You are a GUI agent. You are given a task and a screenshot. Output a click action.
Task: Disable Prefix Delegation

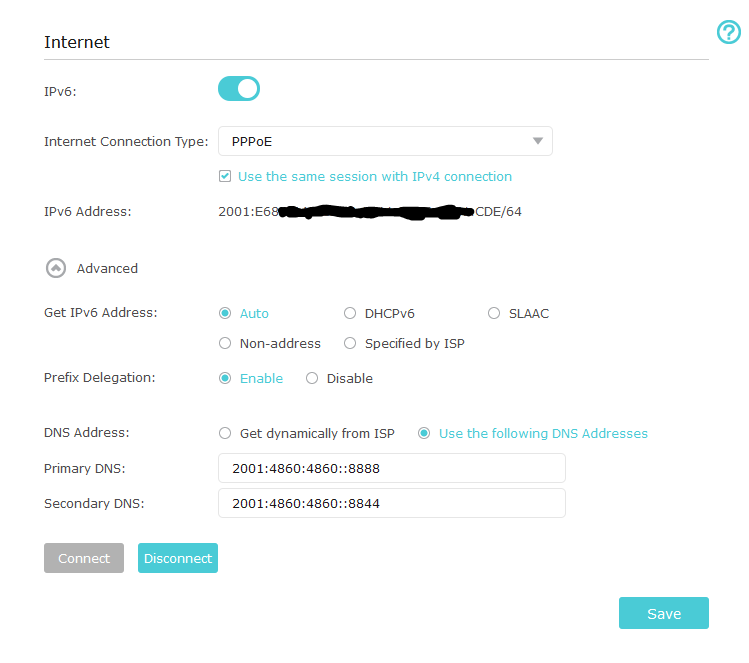tap(312, 378)
